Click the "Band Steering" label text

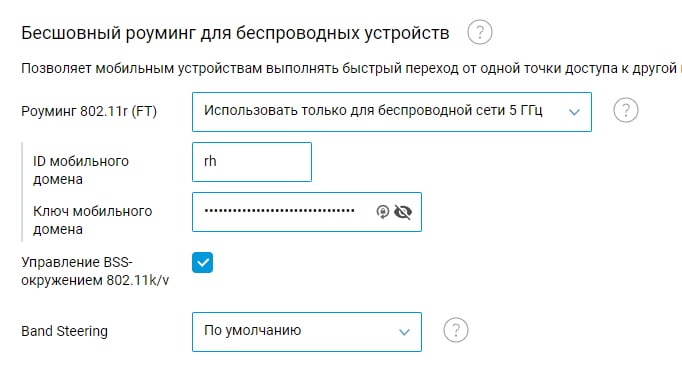(x=64, y=331)
